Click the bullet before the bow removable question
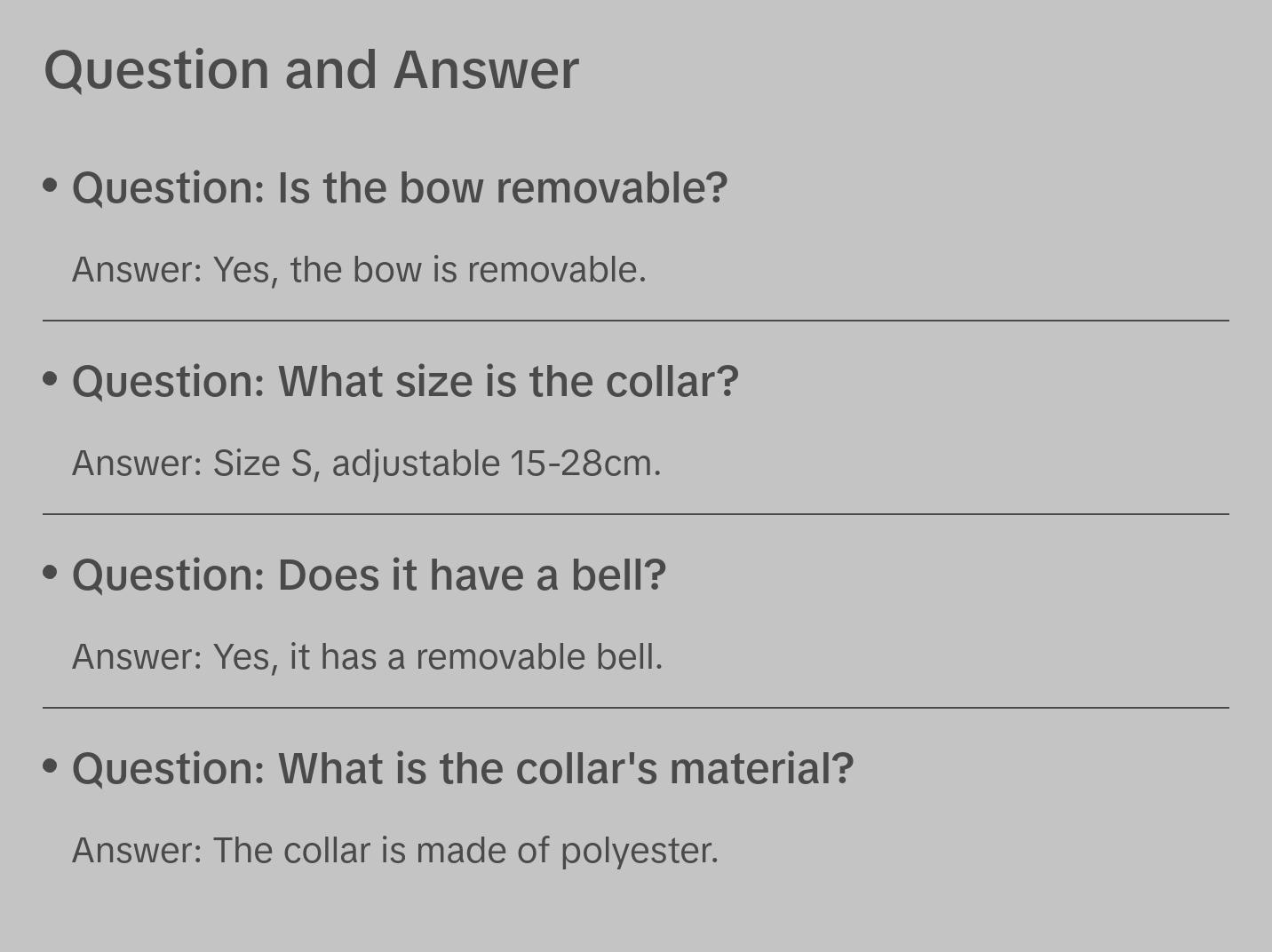Screen dimensions: 1272x952 51,186
